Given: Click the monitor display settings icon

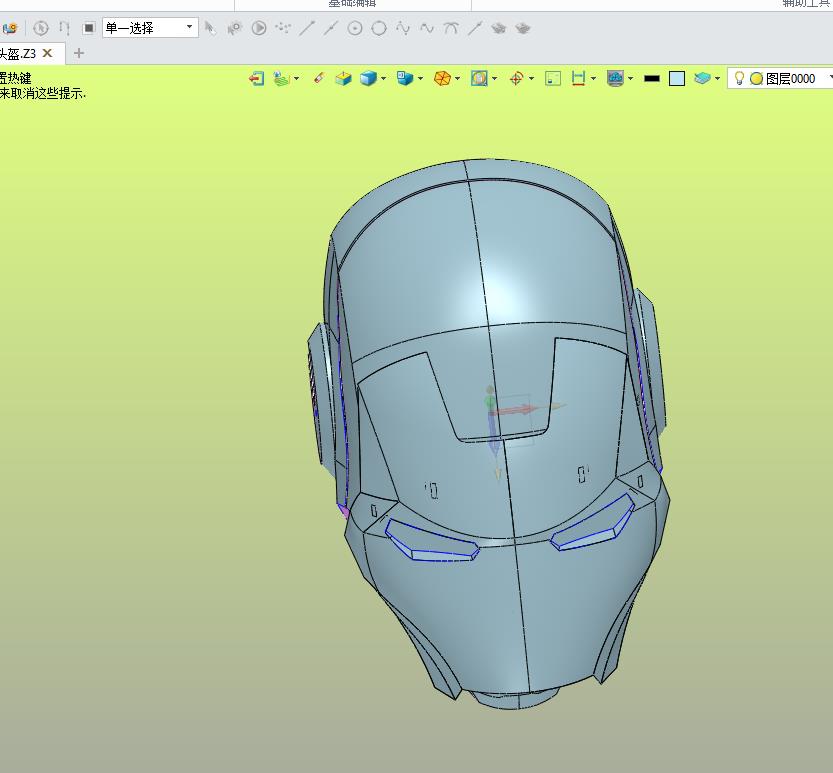Looking at the screenshot, I should (615, 78).
